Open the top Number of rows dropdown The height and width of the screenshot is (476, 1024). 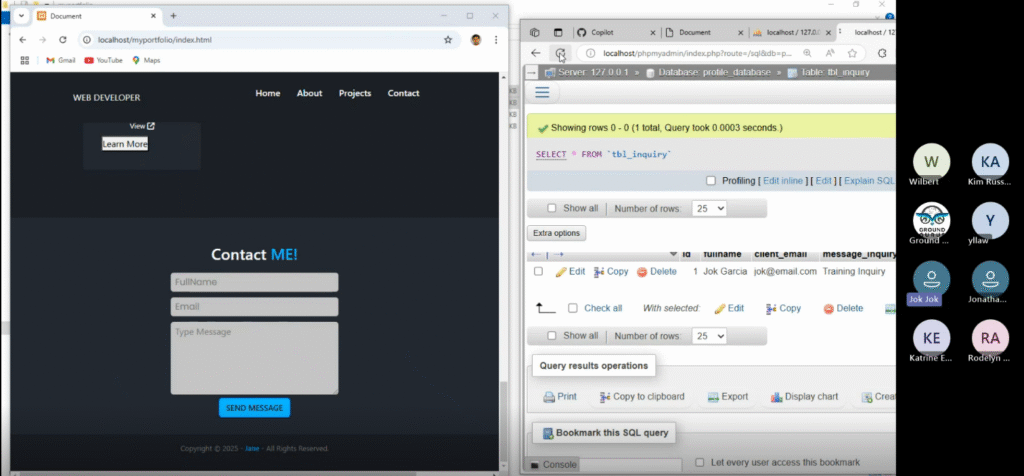pyautogui.click(x=709, y=208)
